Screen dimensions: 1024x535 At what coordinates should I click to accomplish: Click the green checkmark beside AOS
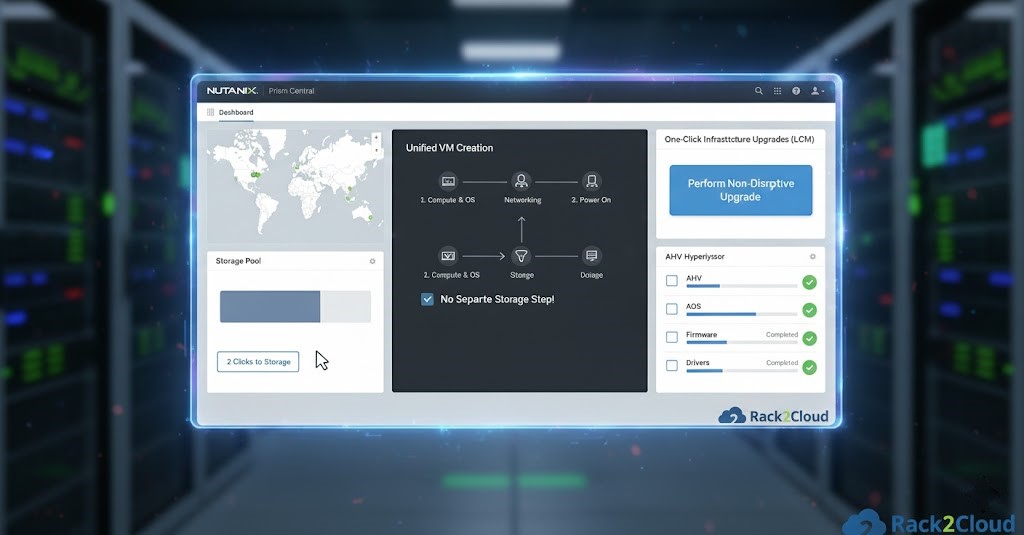[809, 310]
